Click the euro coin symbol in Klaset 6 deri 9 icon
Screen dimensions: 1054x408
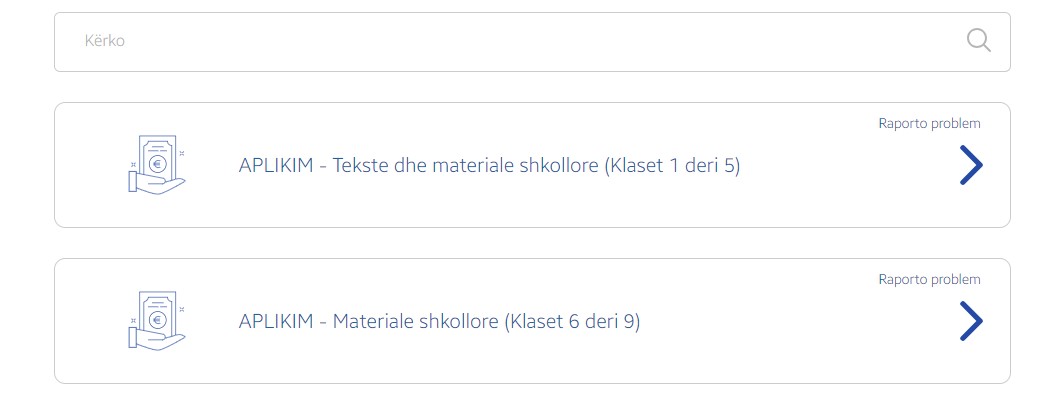[158, 319]
